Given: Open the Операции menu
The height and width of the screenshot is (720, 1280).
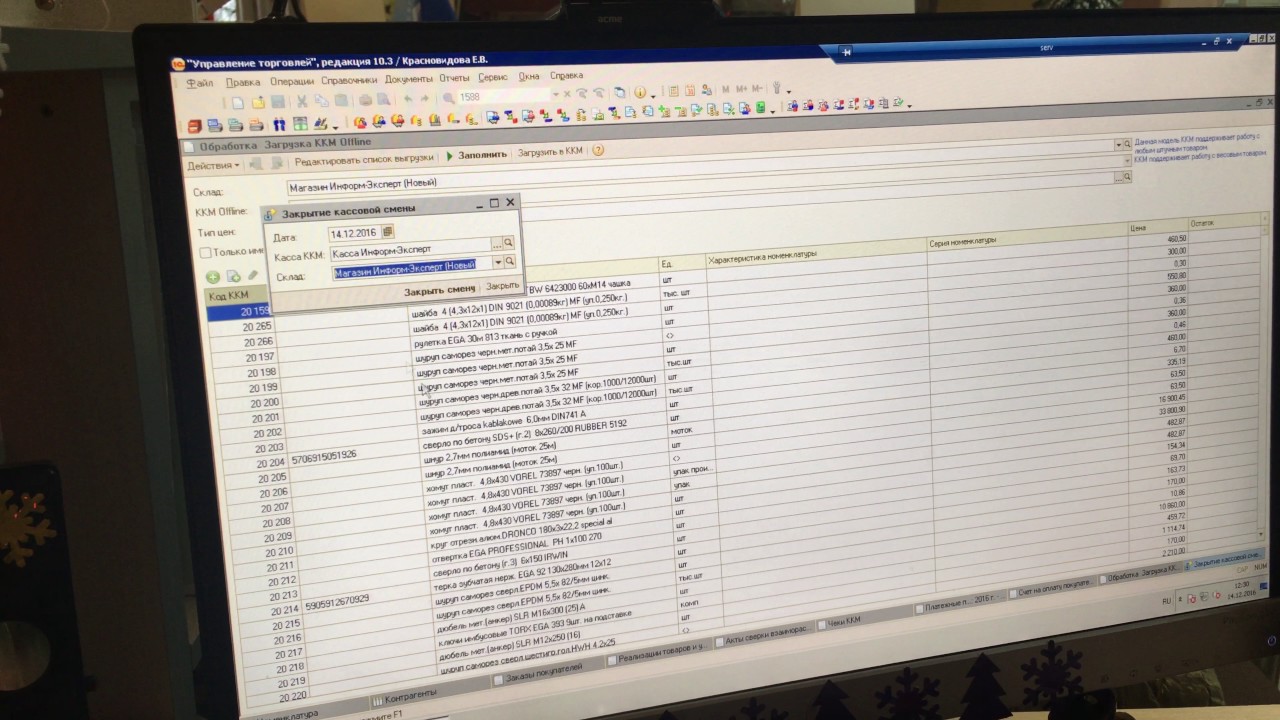Looking at the screenshot, I should [x=292, y=81].
